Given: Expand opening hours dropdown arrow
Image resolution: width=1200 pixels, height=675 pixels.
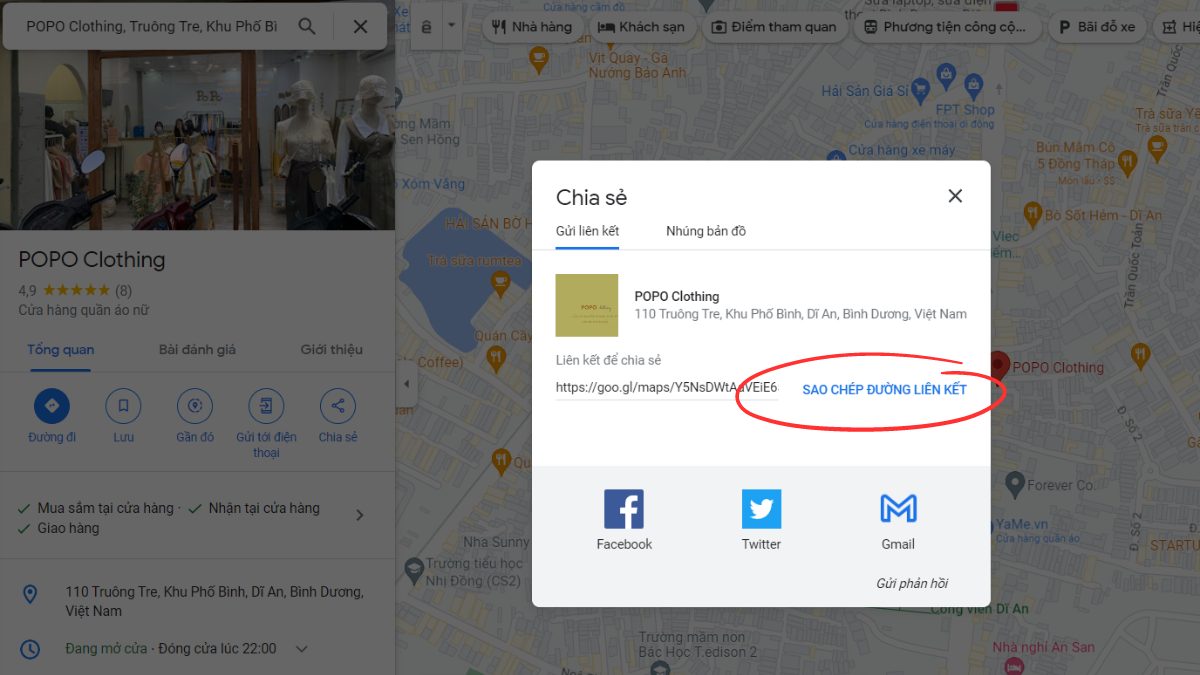Looking at the screenshot, I should pyautogui.click(x=301, y=649).
